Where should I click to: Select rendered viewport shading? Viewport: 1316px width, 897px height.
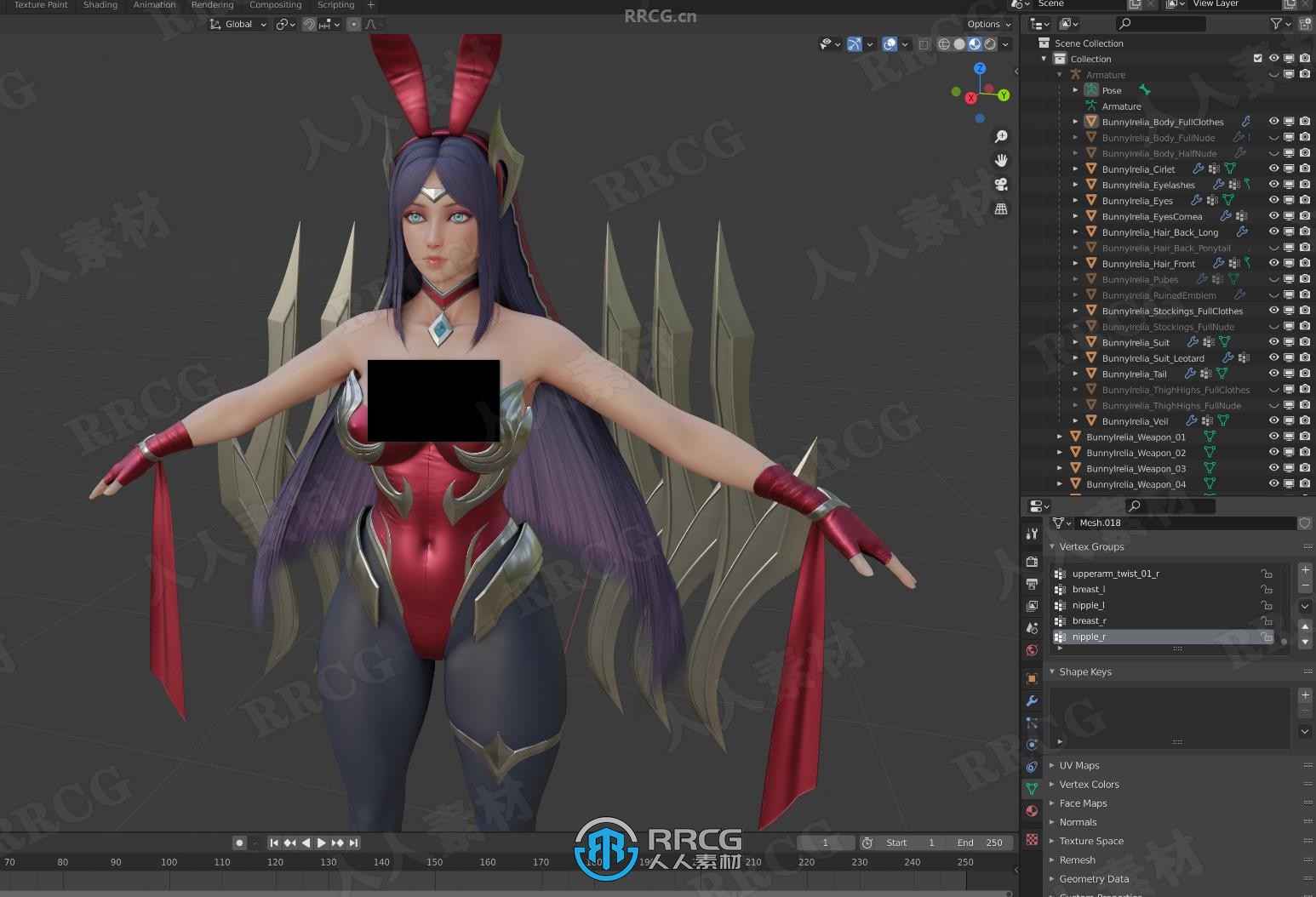coord(990,44)
